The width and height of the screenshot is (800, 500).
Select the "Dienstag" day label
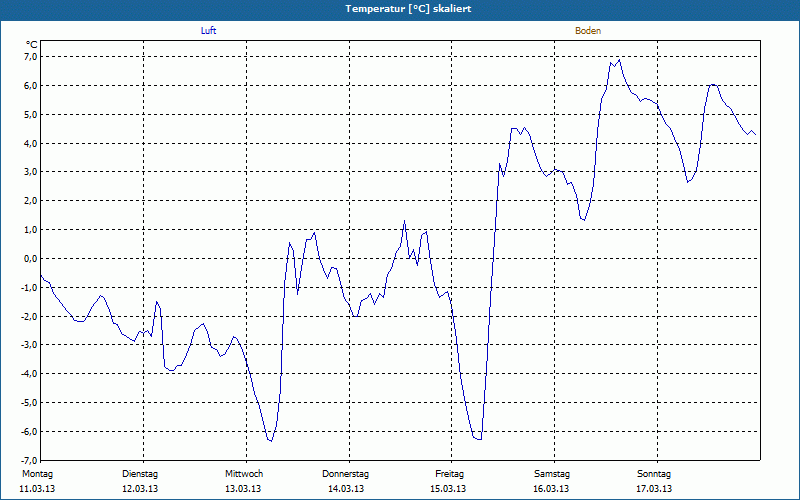(x=140, y=474)
